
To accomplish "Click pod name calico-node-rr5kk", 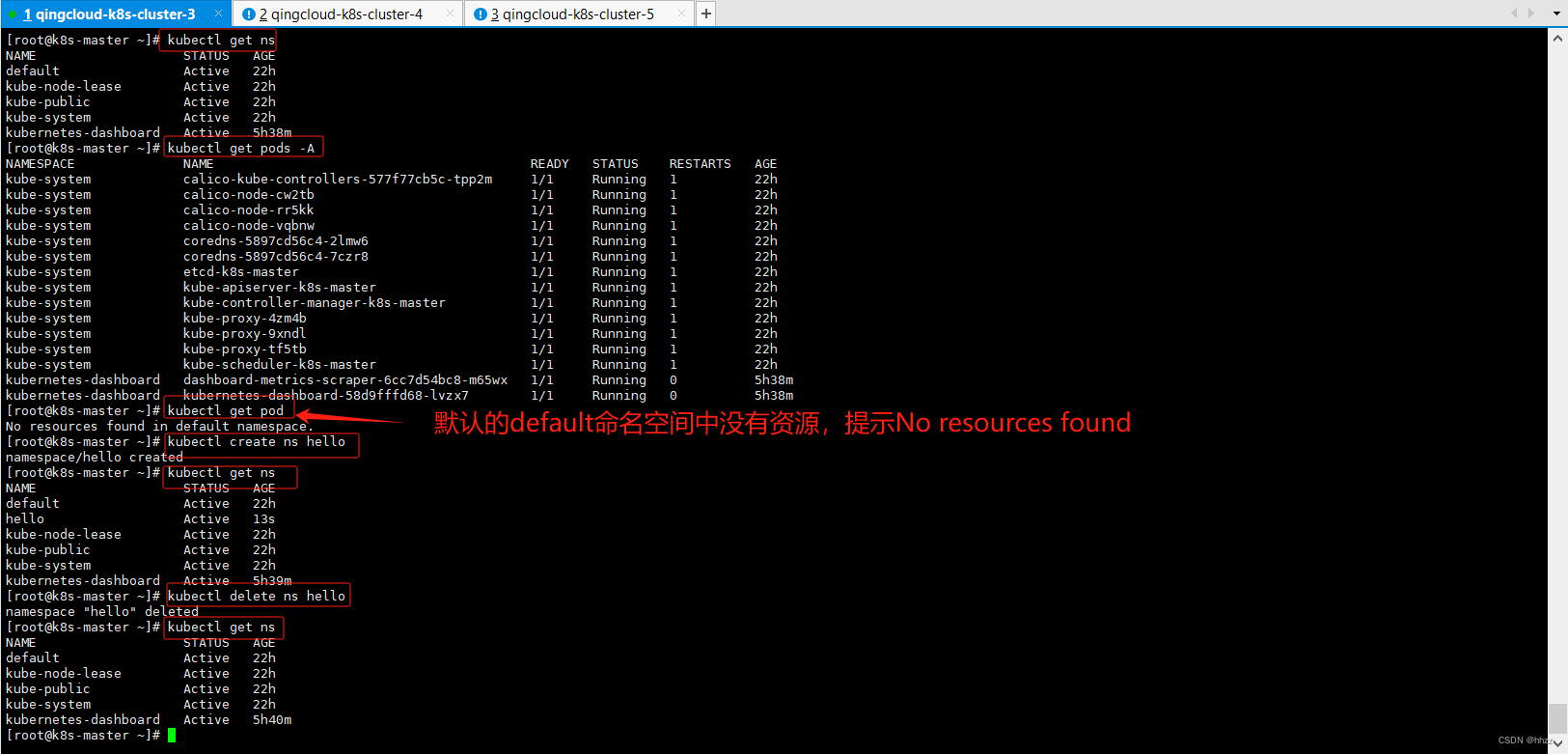I will [x=249, y=209].
